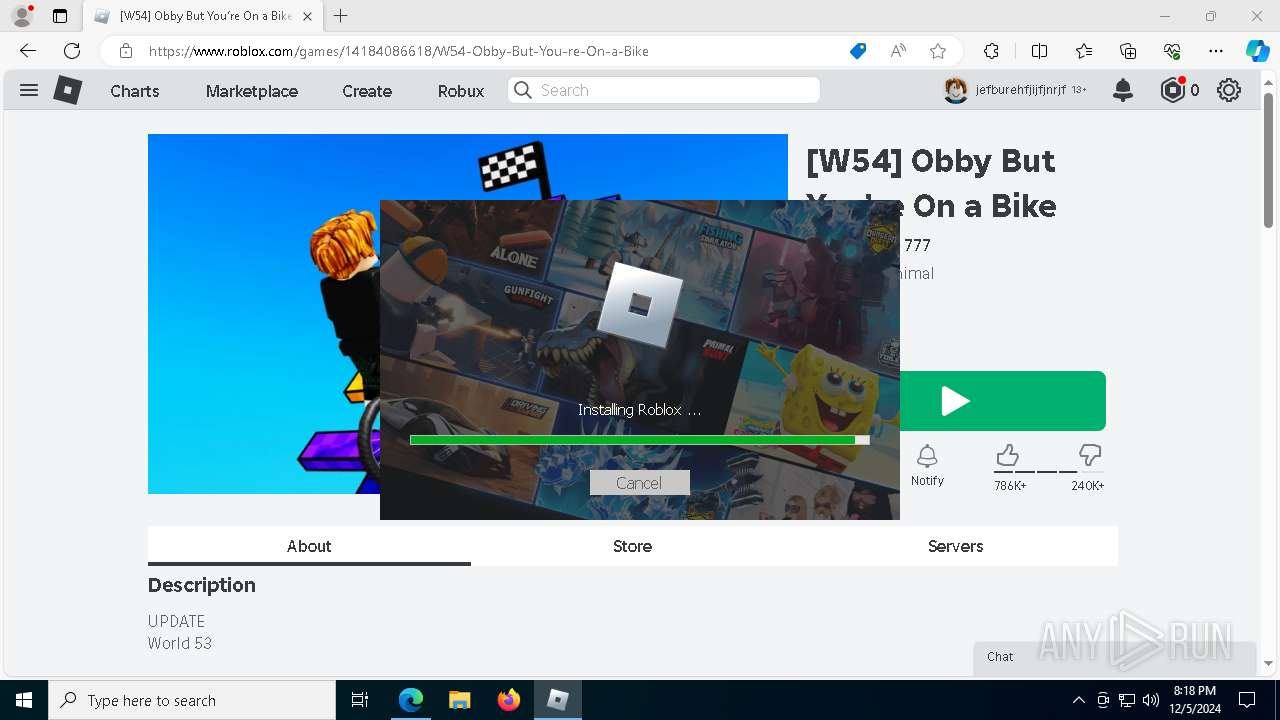Open File Explorer from taskbar
Viewport: 1280px width, 720px height.
(x=459, y=700)
